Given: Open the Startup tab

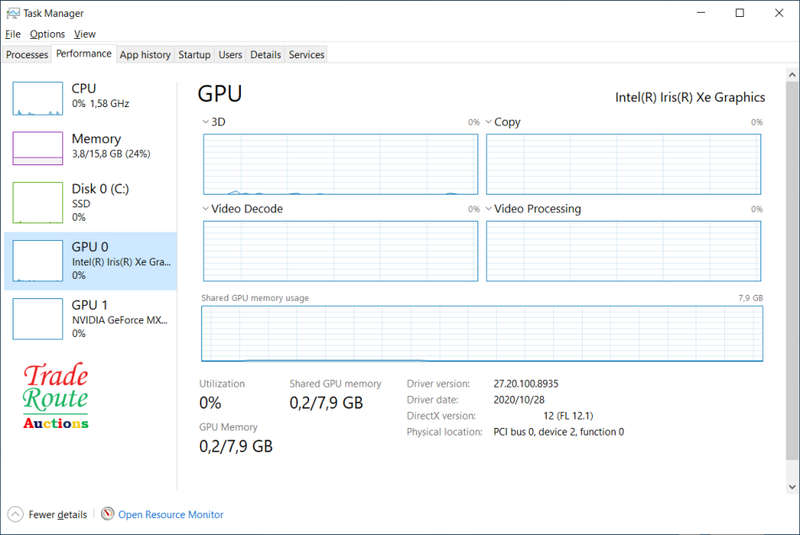Looking at the screenshot, I should 194,55.
